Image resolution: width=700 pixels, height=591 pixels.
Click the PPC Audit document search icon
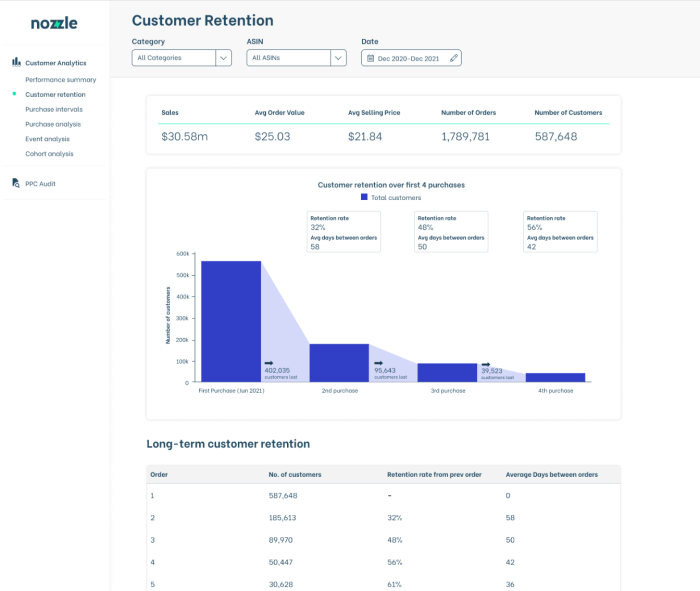click(x=16, y=183)
